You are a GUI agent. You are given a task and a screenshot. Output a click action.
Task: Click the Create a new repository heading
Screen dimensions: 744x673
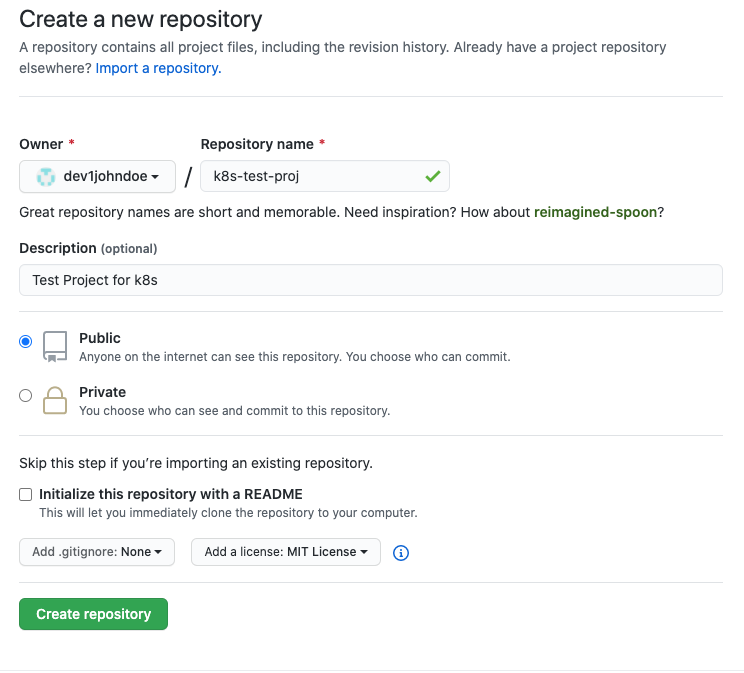tap(140, 20)
